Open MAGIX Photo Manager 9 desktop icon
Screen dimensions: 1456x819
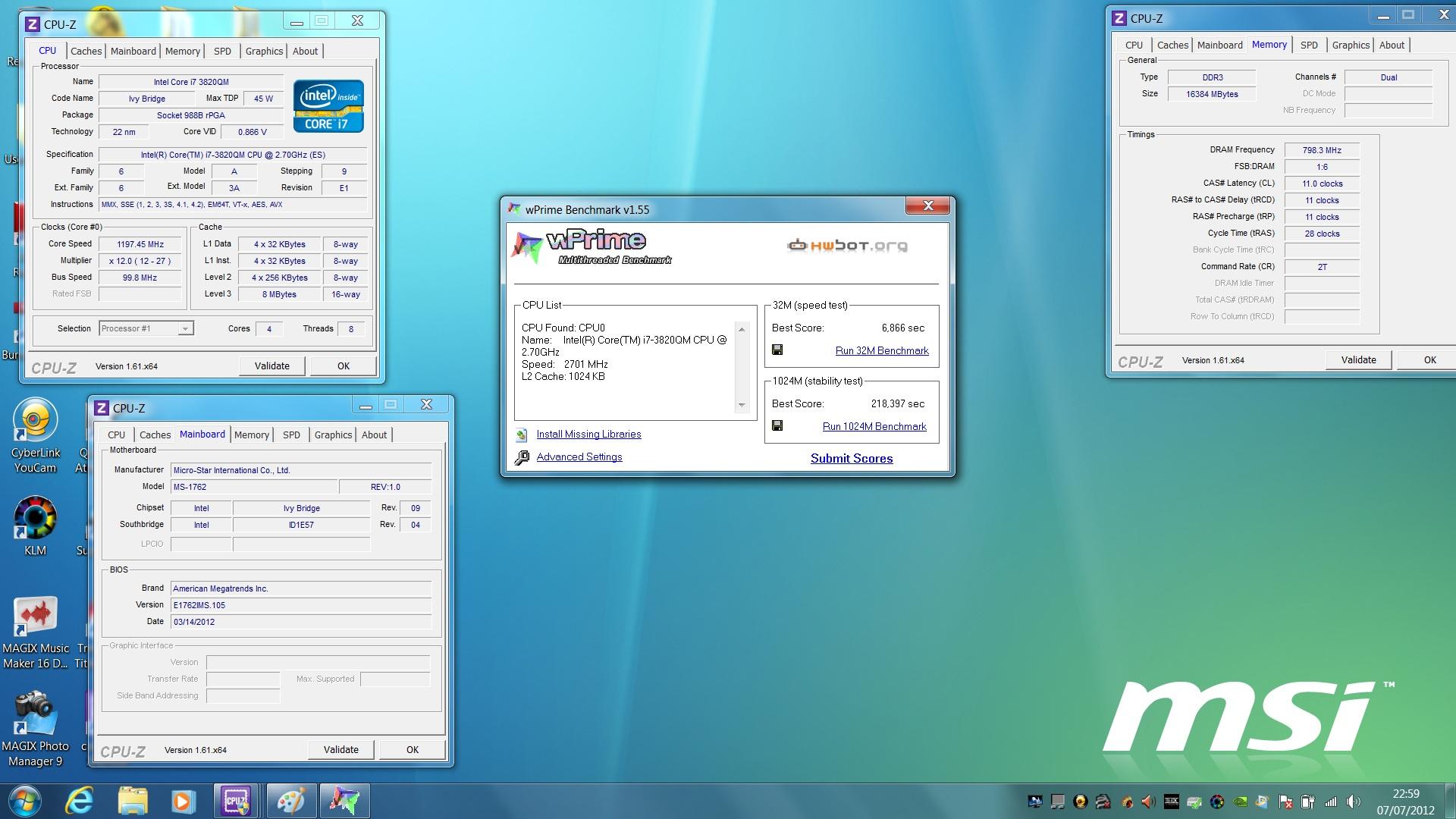coord(35,728)
